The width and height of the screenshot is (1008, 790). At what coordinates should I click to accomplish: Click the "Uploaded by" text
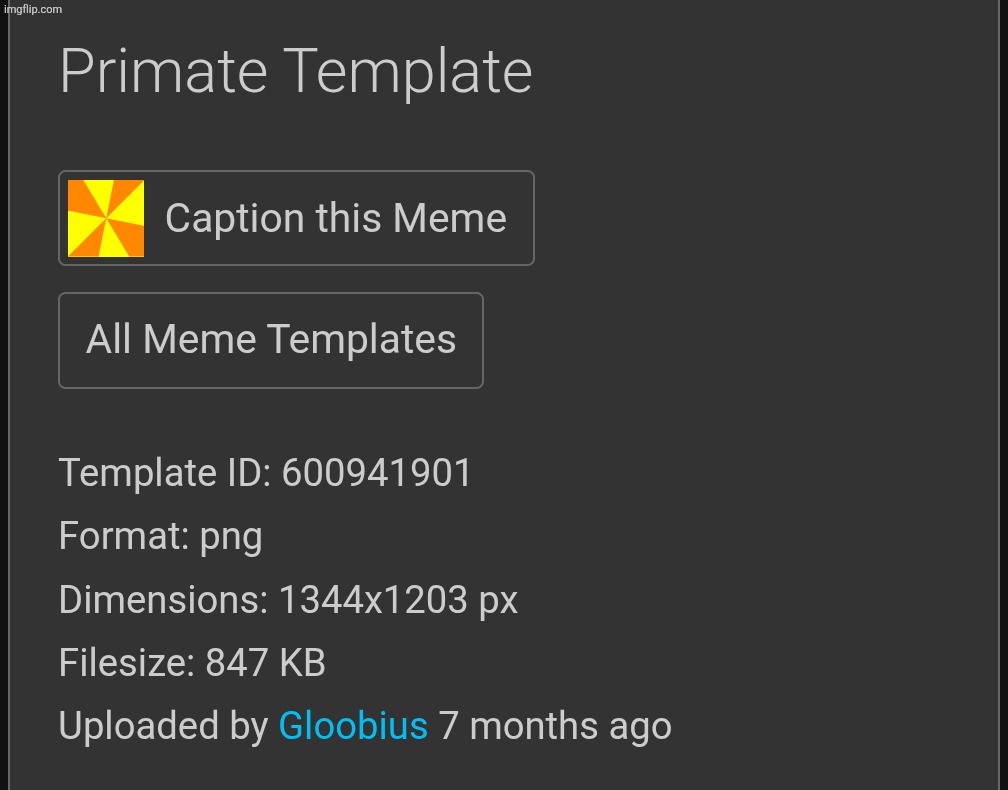[x=164, y=726]
